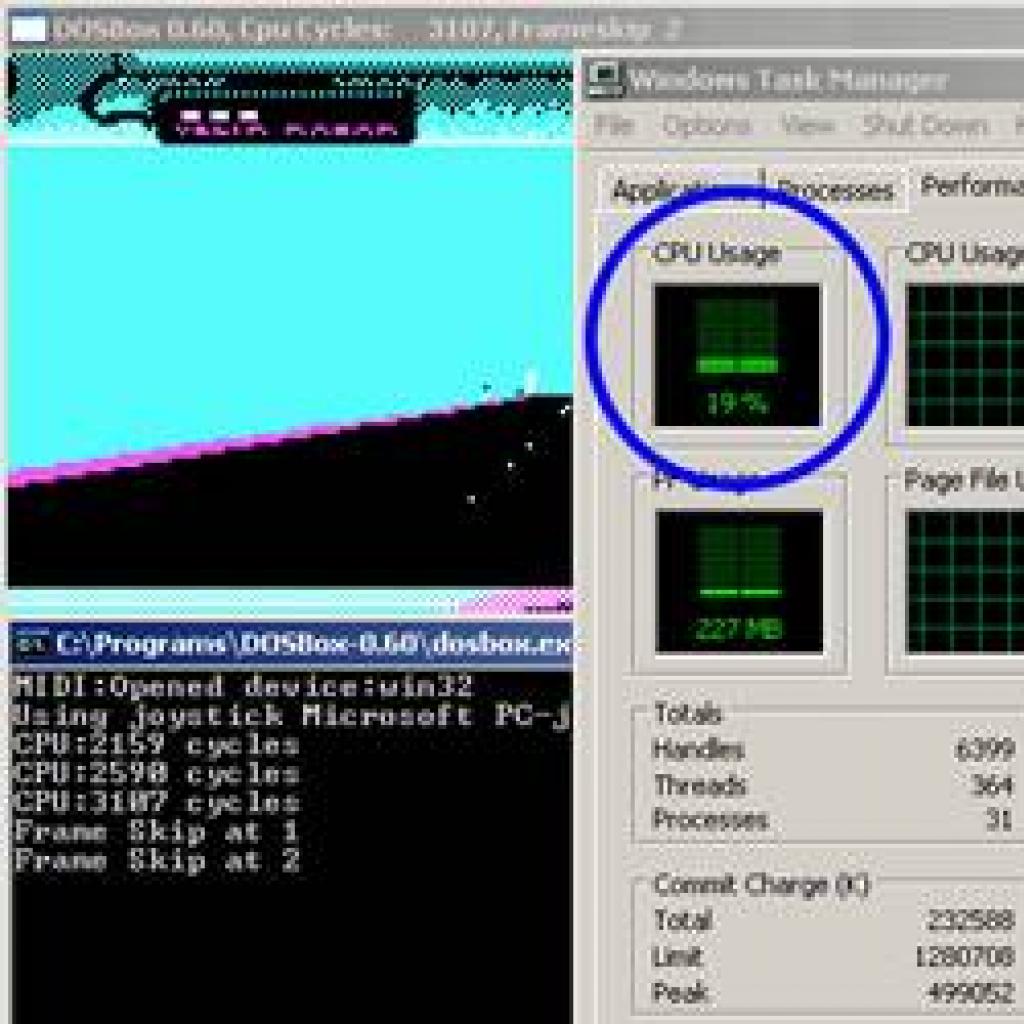Click the Threads count 364
The height and width of the screenshot is (1024, 1024).
pos(991,786)
